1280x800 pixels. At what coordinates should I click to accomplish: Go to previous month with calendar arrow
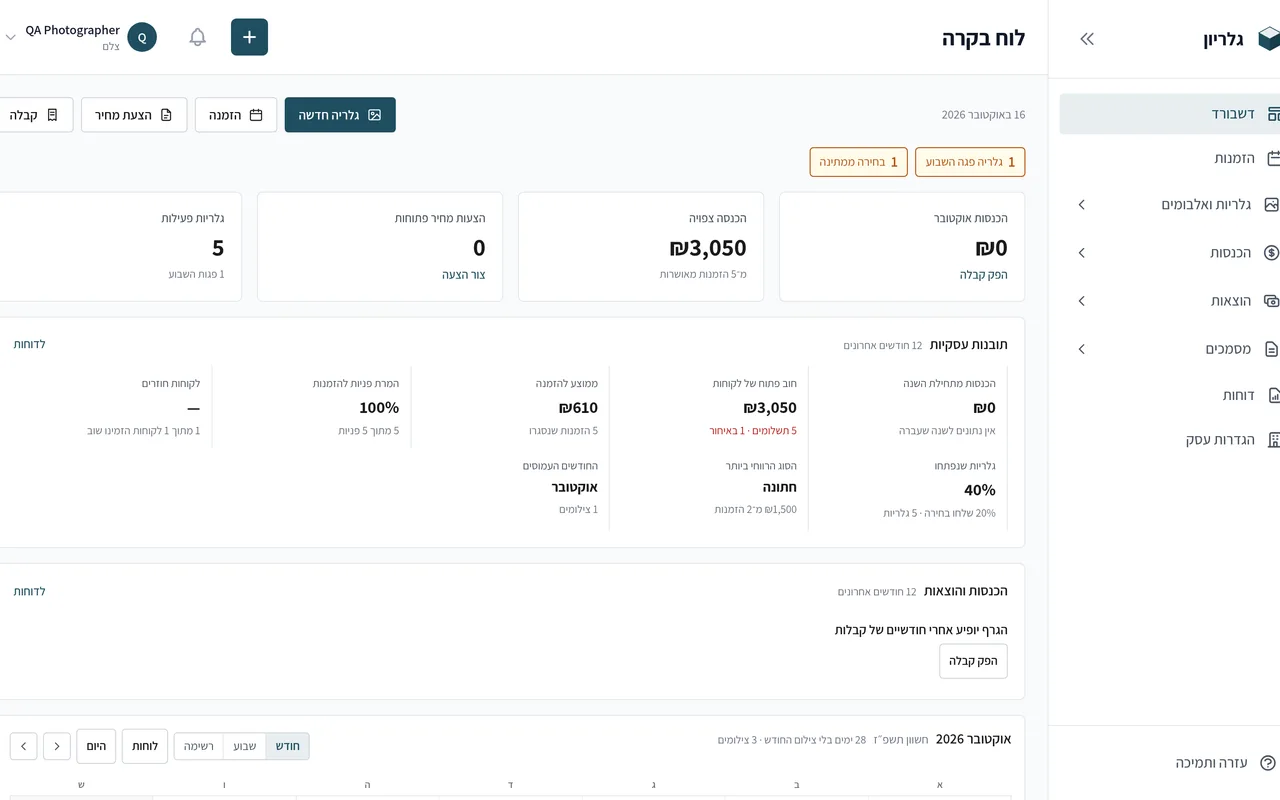(x=57, y=746)
